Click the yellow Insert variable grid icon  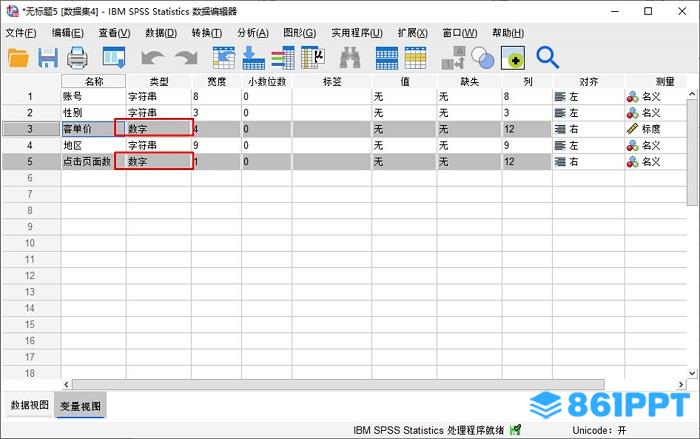coord(415,58)
